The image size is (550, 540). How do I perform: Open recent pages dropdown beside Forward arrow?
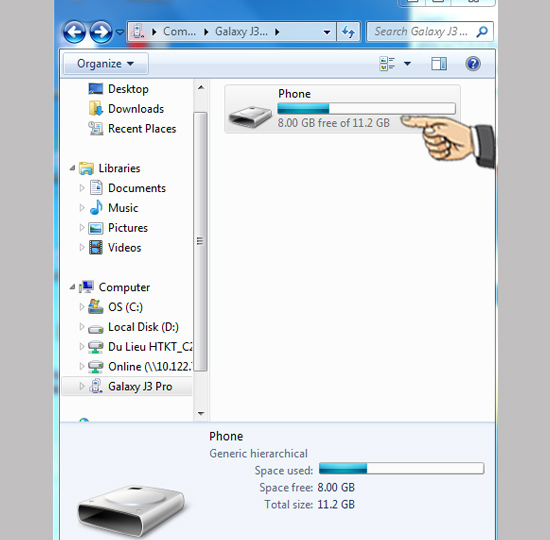120,32
